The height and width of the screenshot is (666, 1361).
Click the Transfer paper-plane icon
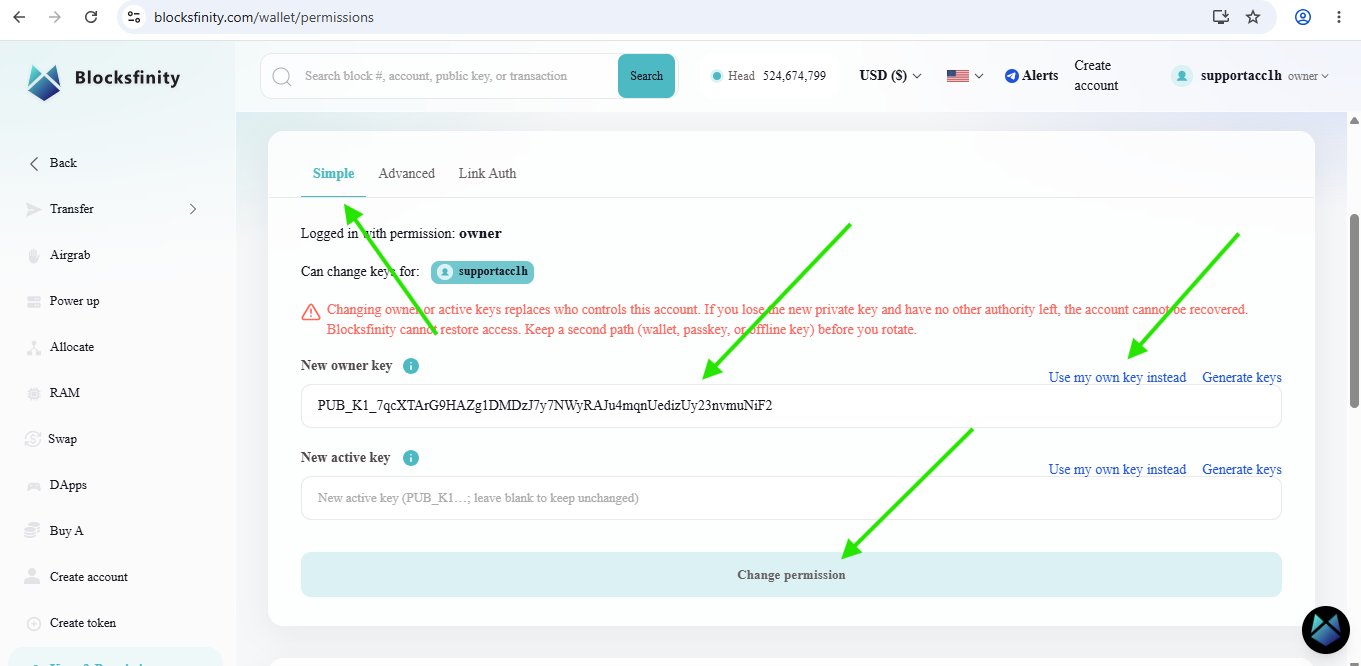pos(32,209)
